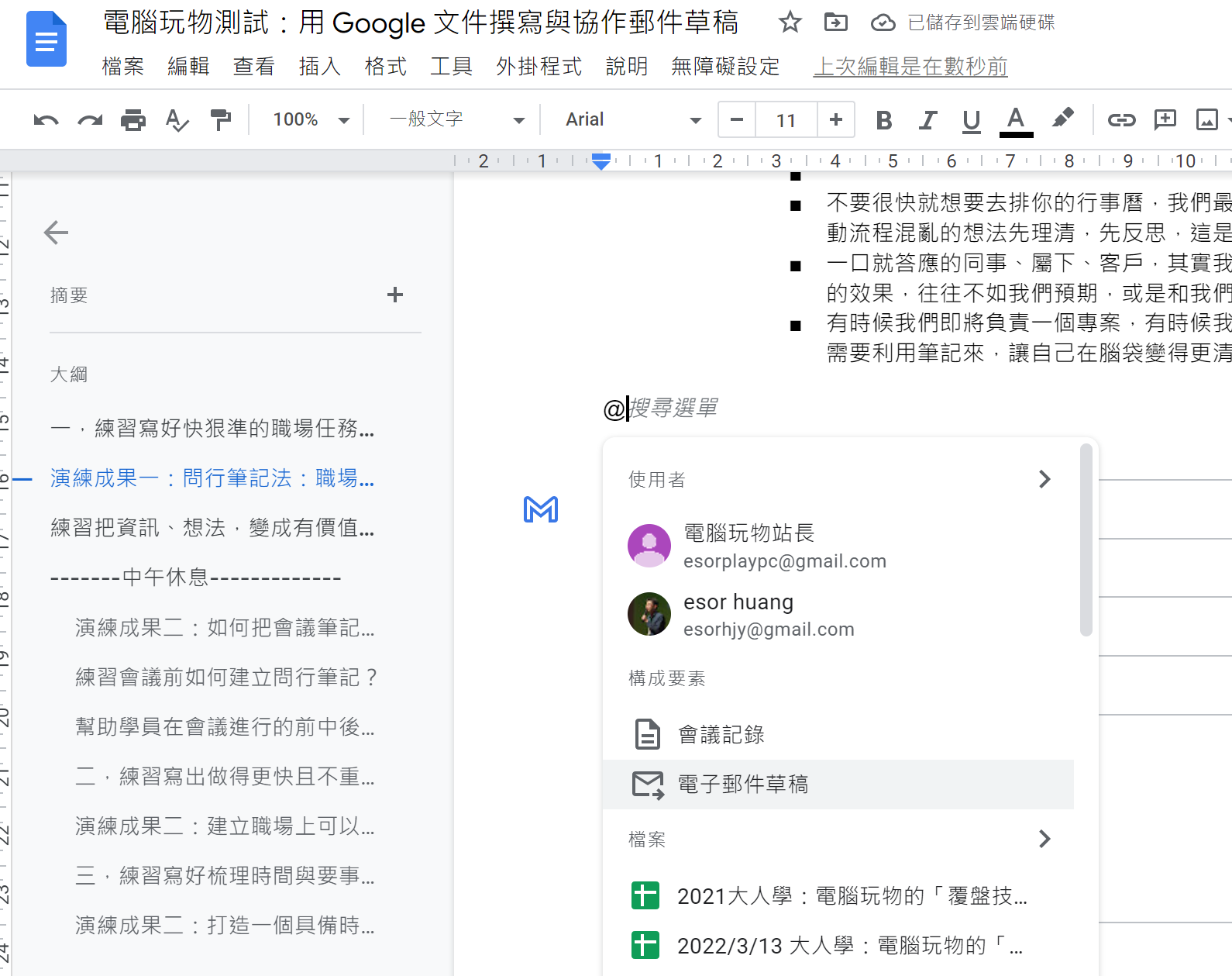Toggle underline formatting
The height and width of the screenshot is (976, 1232).
click(x=971, y=120)
